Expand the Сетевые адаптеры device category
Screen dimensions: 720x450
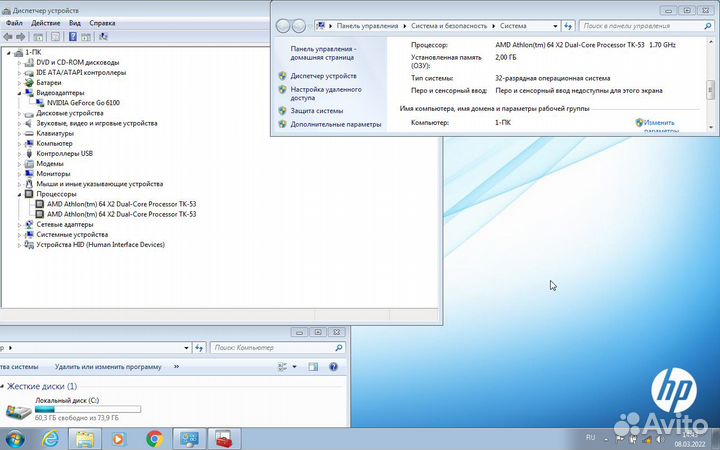coord(19,225)
